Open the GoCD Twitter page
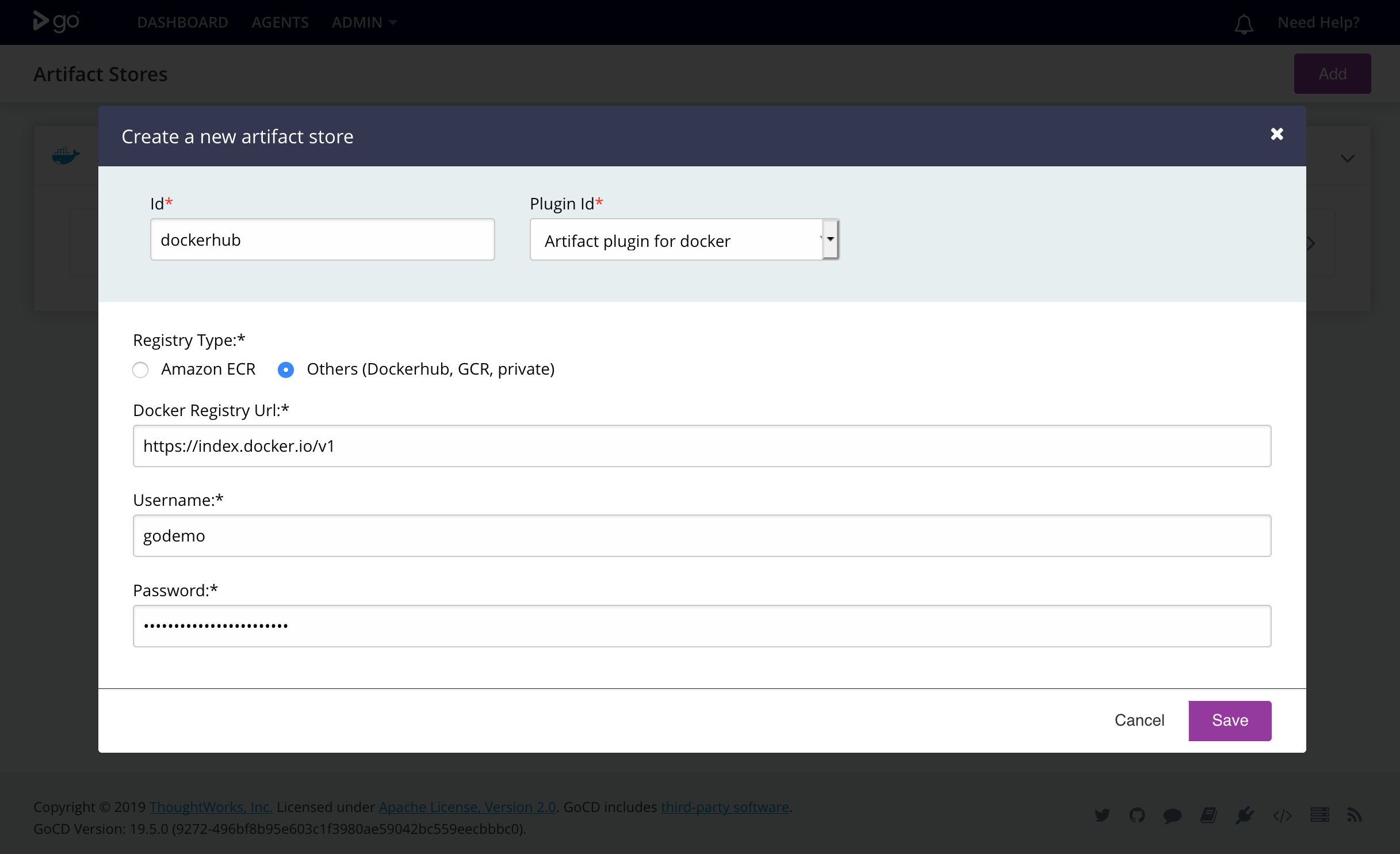The width and height of the screenshot is (1400, 854). pyautogui.click(x=1101, y=815)
